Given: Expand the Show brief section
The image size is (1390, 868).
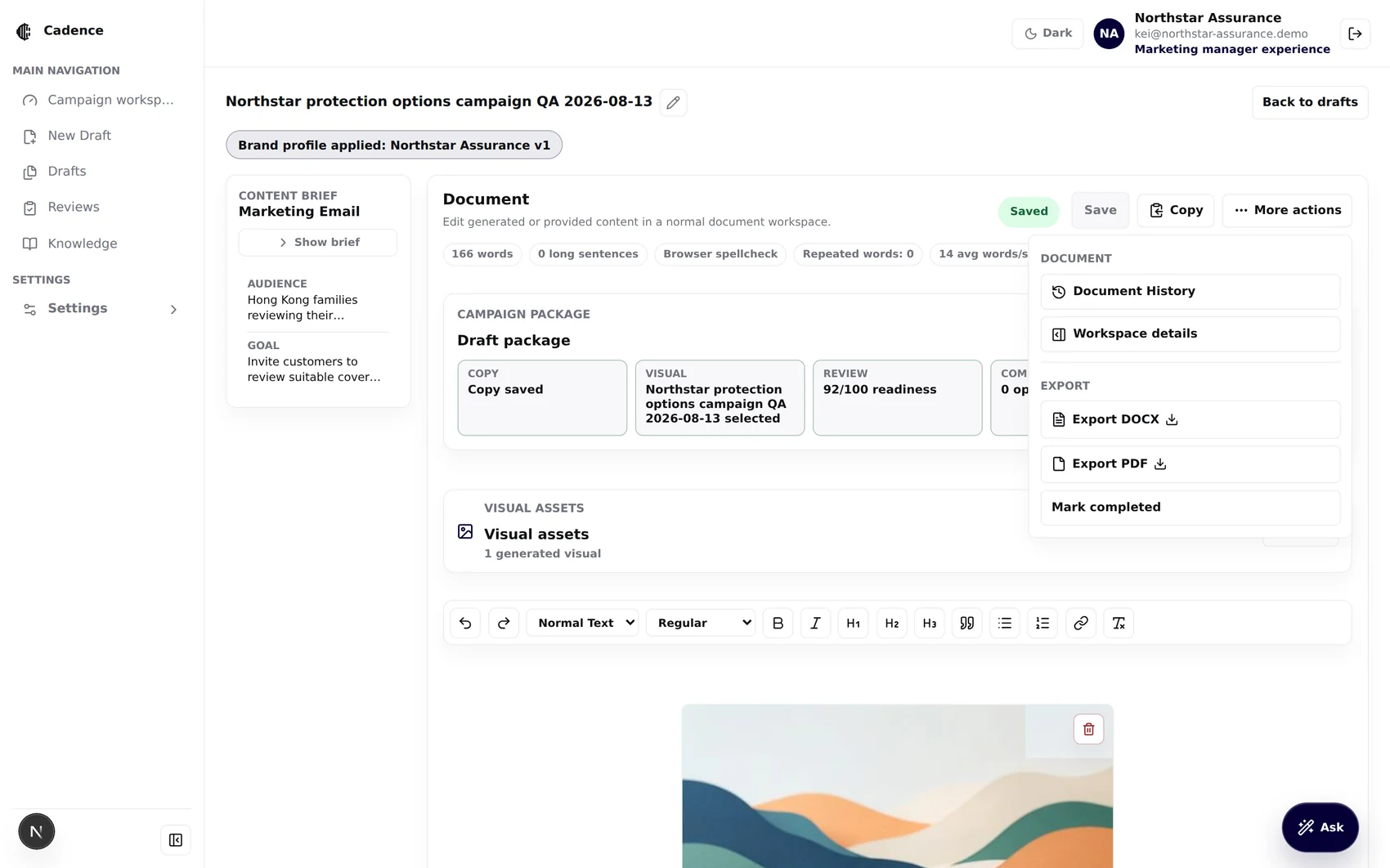Looking at the screenshot, I should coord(318,243).
